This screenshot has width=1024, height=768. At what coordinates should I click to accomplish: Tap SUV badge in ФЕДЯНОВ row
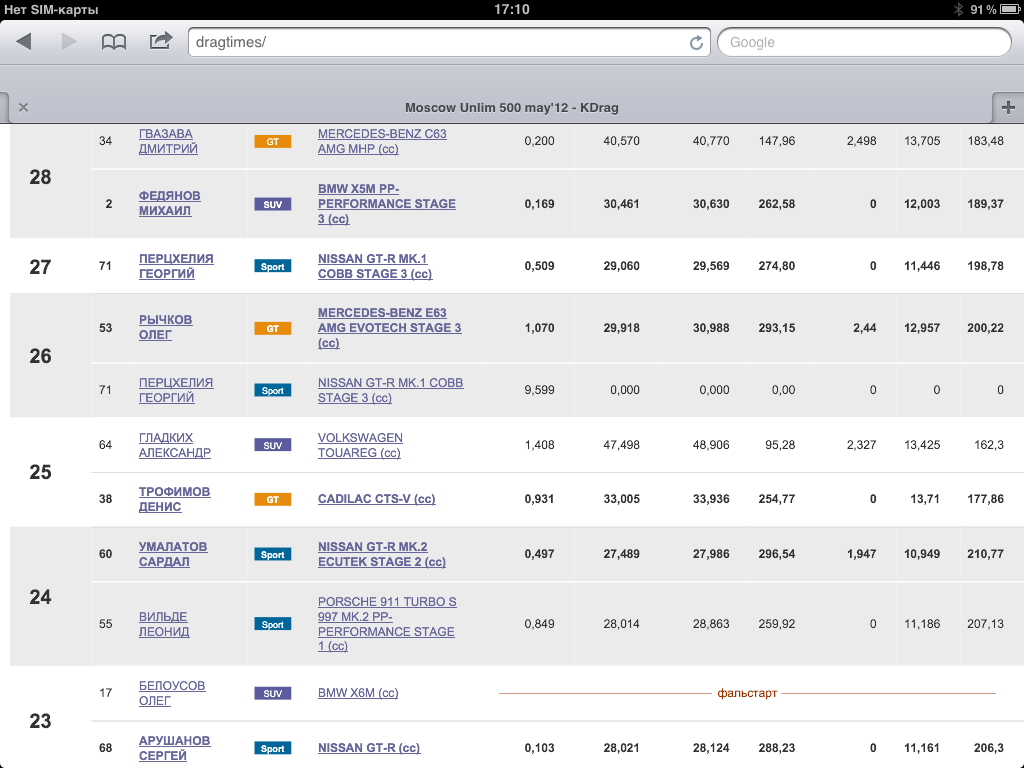coord(272,204)
